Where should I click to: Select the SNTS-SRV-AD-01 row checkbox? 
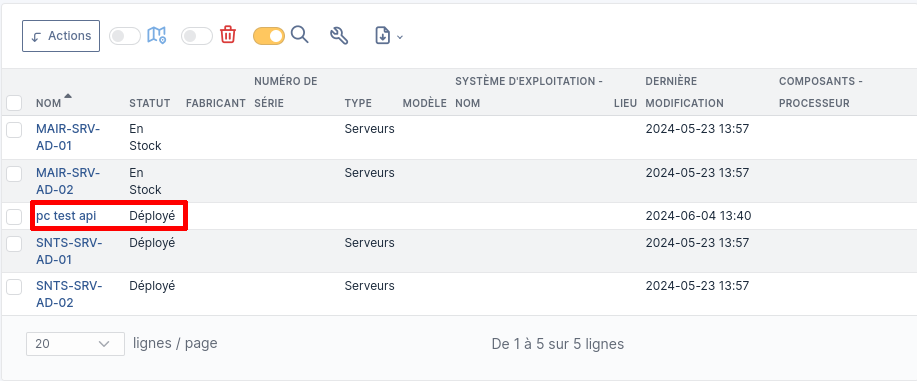coord(14,243)
